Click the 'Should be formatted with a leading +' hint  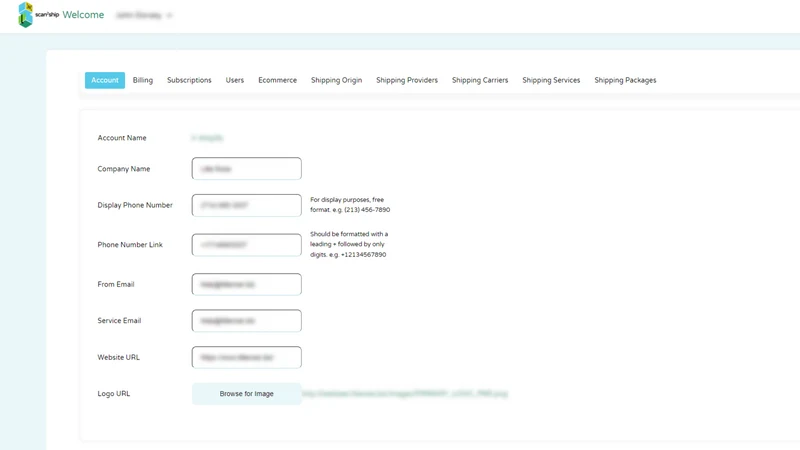[349, 244]
